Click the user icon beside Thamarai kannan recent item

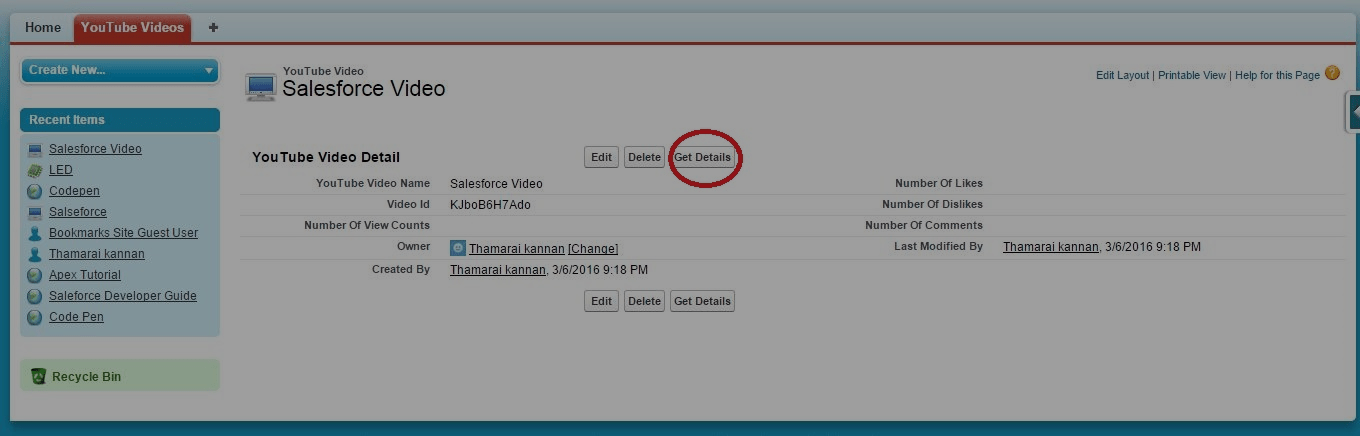click(x=35, y=254)
